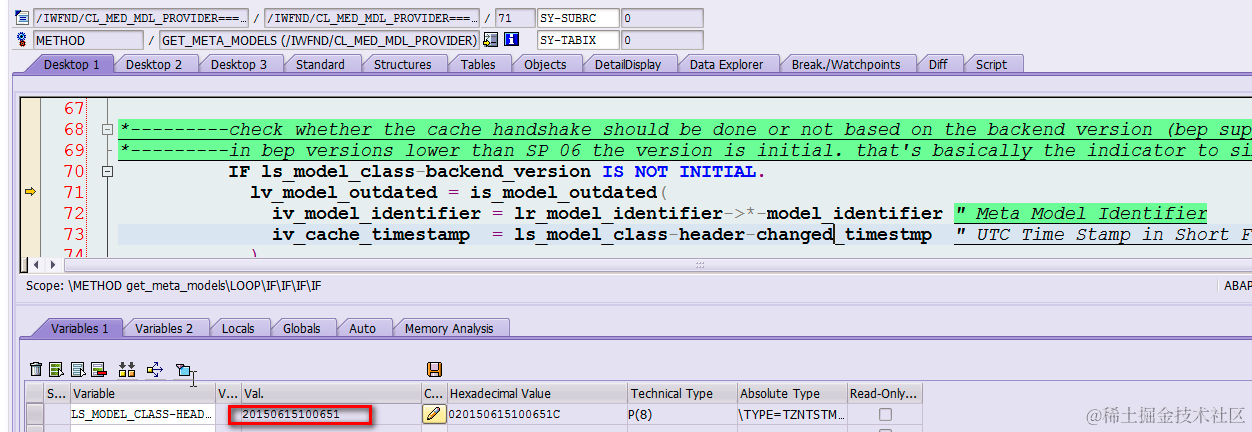Select the Globals tab
The width and height of the screenshot is (1252, 432).
click(302, 328)
